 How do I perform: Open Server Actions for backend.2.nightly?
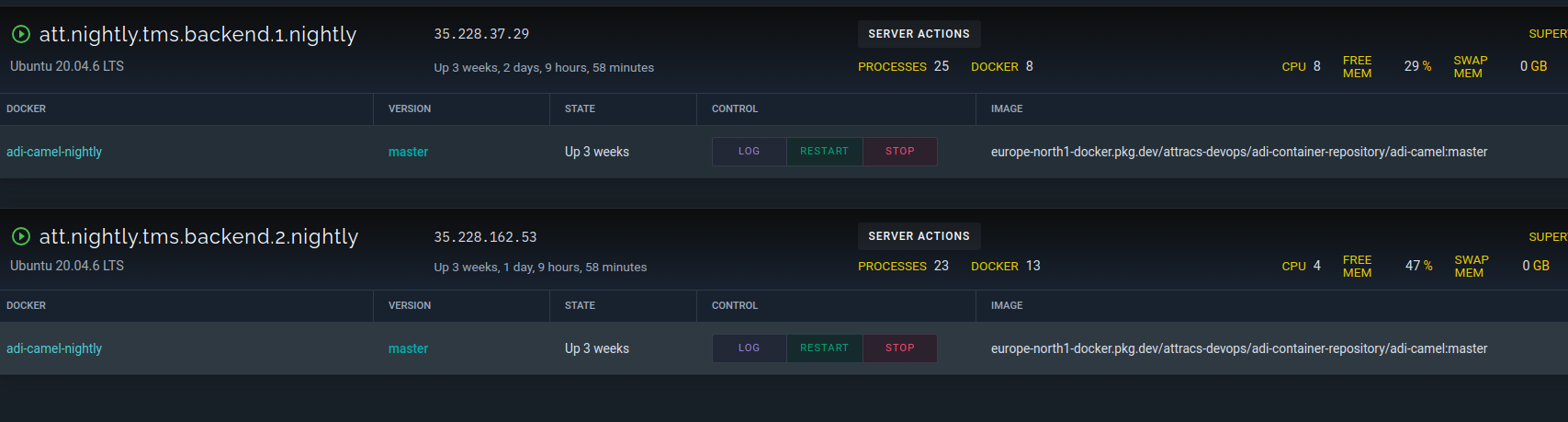(919, 236)
